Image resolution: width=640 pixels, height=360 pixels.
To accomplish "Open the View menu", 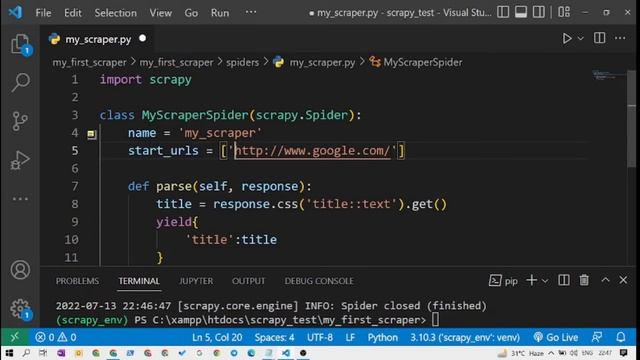I will (x=160, y=13).
